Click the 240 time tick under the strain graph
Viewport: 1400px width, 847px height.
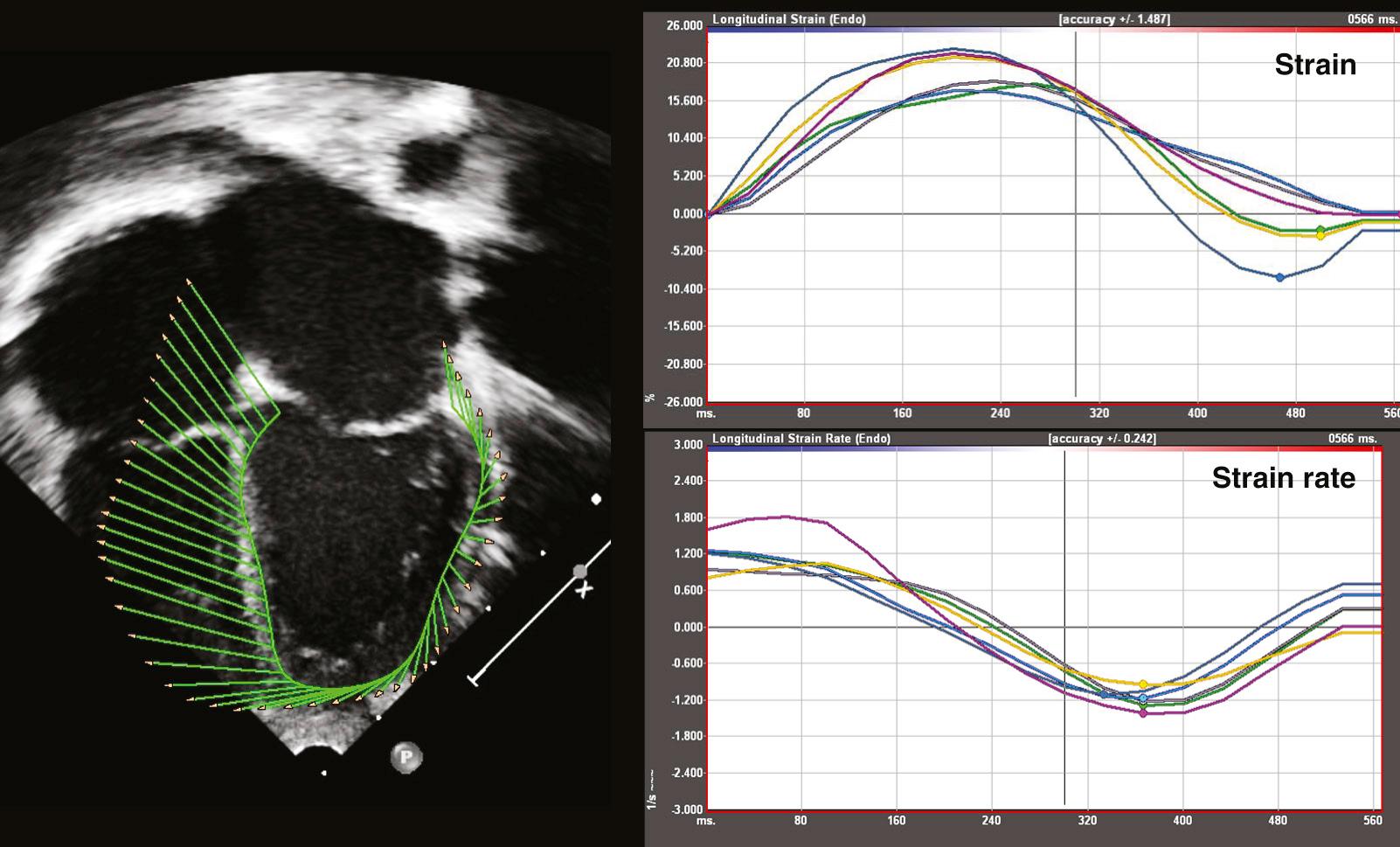point(1001,413)
